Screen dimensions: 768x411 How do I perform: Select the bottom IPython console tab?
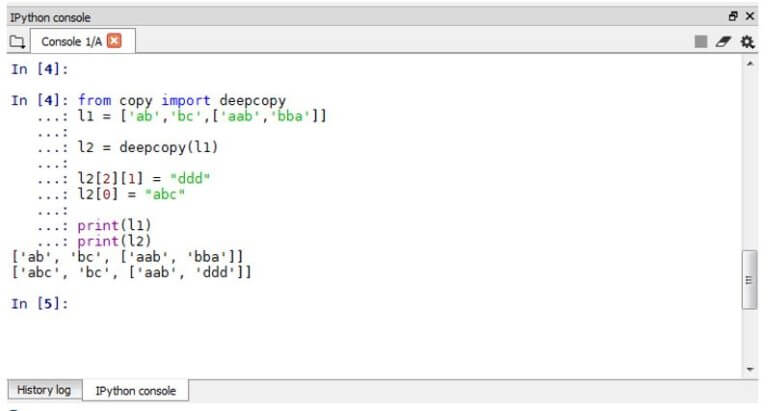tap(136, 390)
